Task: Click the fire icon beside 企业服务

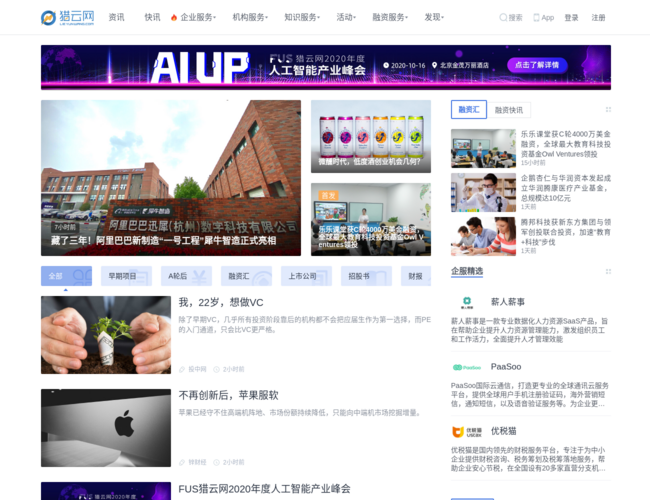Action: point(174,17)
